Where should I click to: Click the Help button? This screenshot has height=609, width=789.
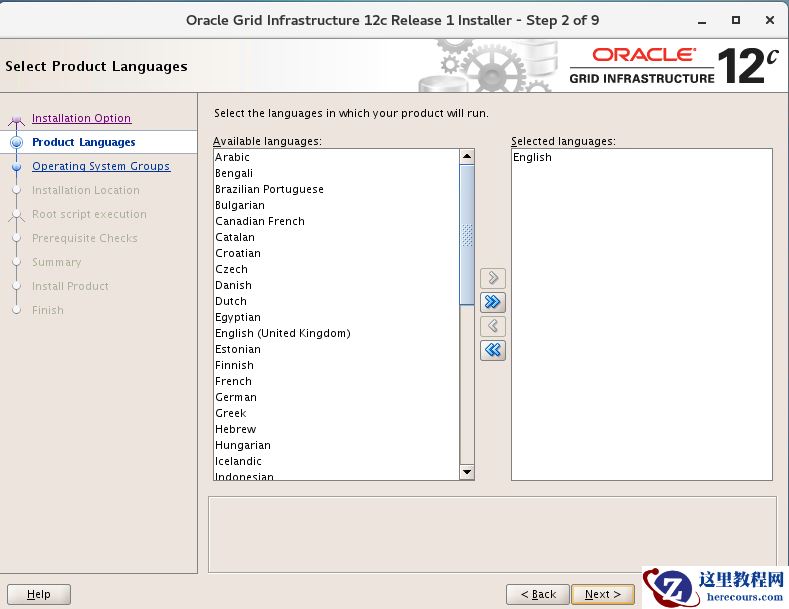39,594
